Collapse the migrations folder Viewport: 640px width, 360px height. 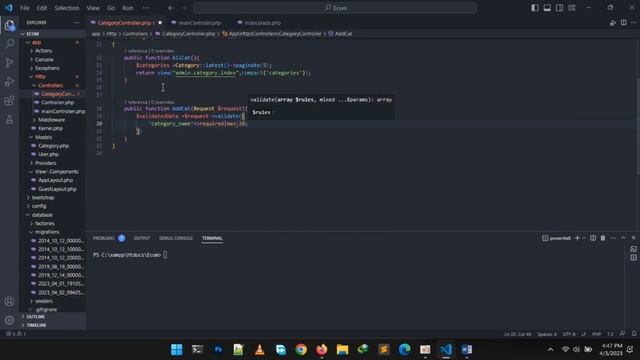pos(47,232)
